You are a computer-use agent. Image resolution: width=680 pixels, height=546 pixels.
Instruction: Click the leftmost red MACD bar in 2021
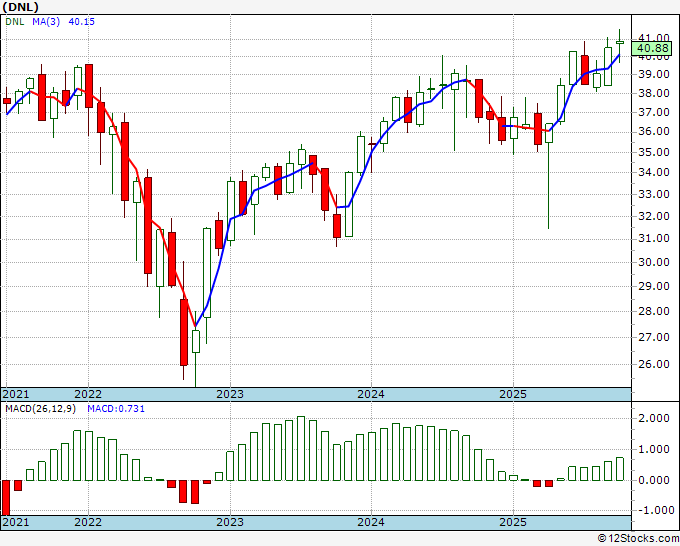point(6,497)
